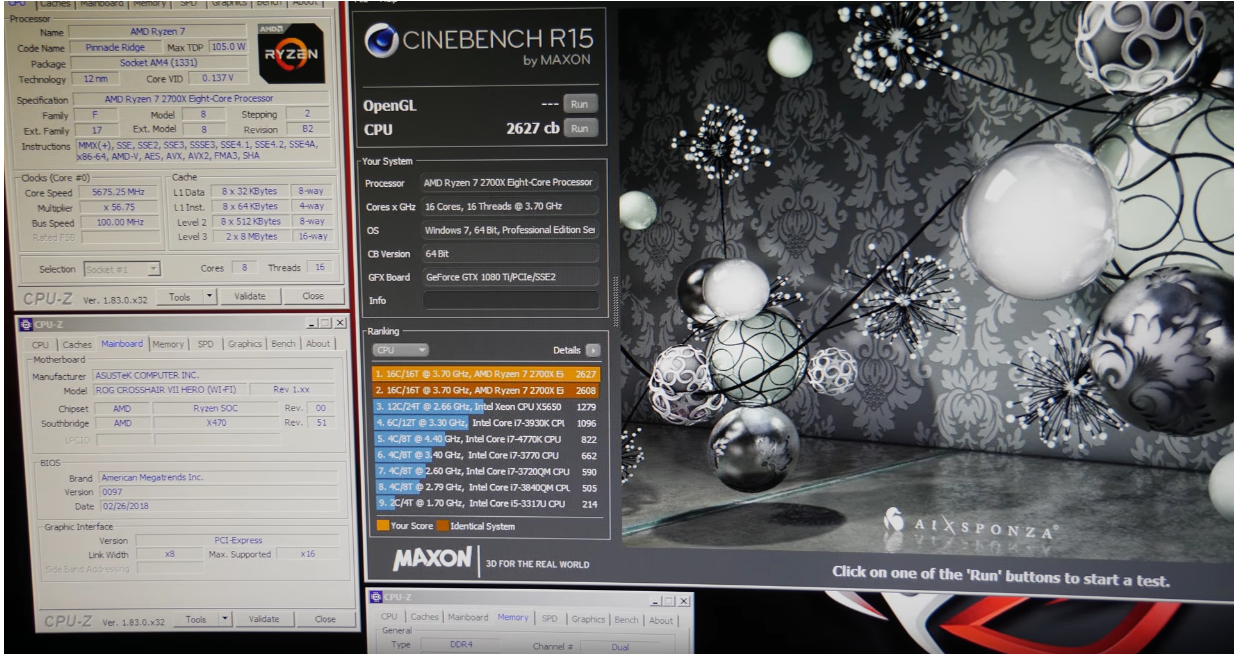Image resolution: width=1234 pixels, height=654 pixels.
Task: Open Bench tab in CPU-Z Mainboard window
Action: [x=284, y=344]
